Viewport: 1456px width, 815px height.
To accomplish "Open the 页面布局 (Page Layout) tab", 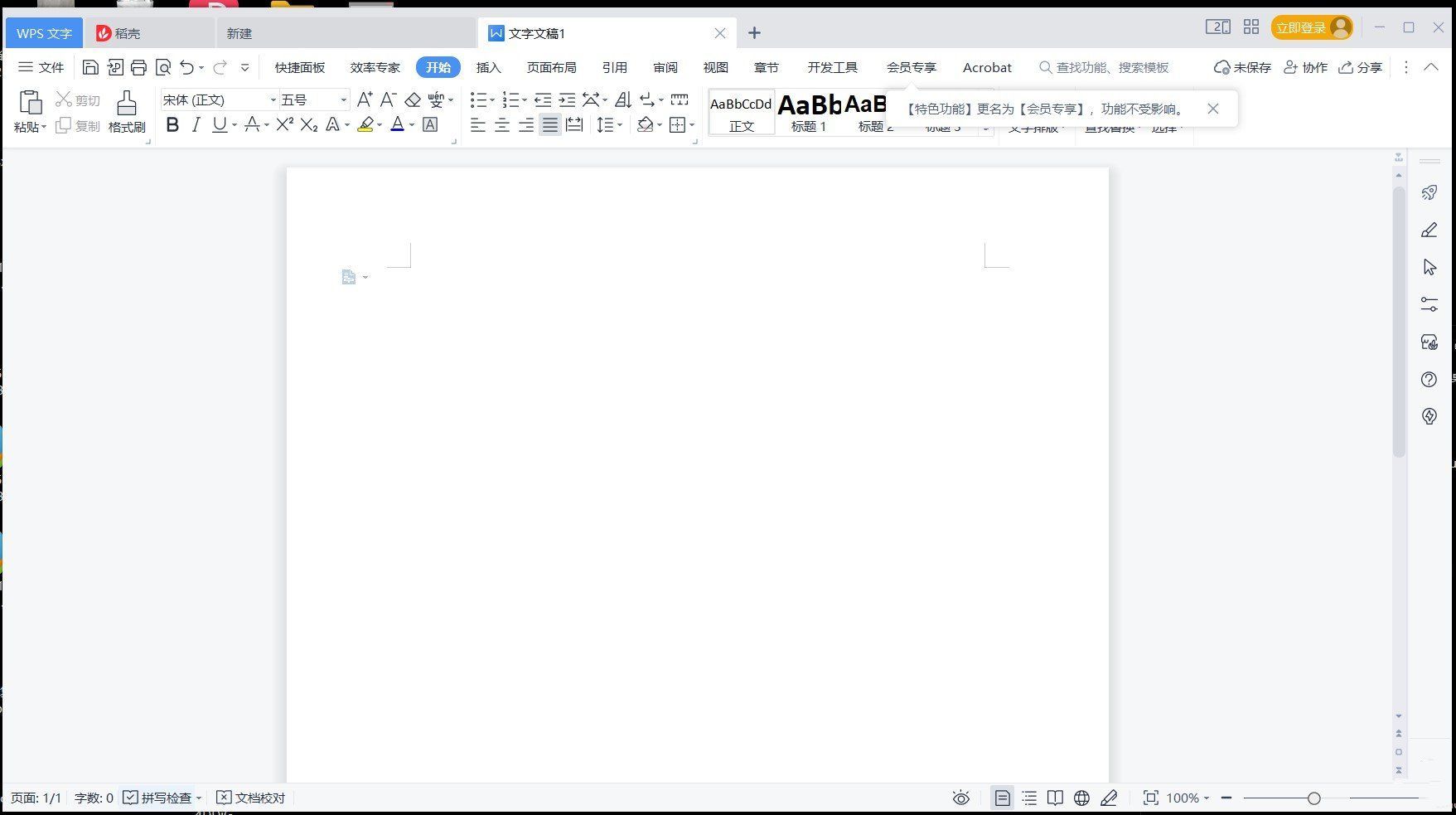I will (x=551, y=67).
